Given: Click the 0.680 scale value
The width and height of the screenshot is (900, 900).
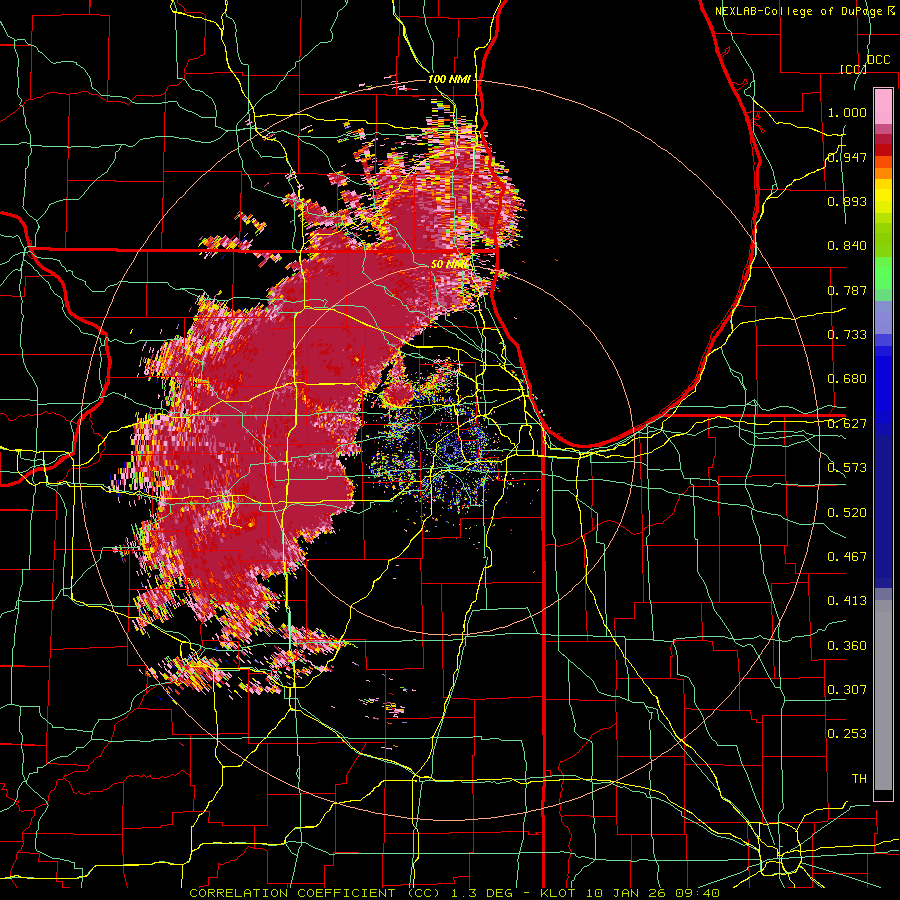Looking at the screenshot, I should (847, 379).
